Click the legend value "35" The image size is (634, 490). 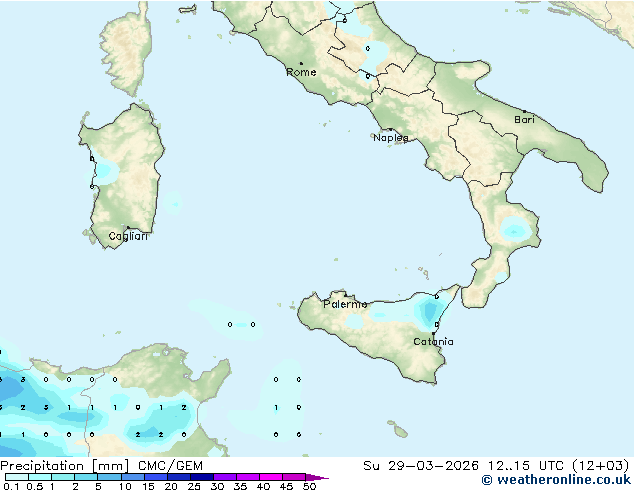pos(240,486)
